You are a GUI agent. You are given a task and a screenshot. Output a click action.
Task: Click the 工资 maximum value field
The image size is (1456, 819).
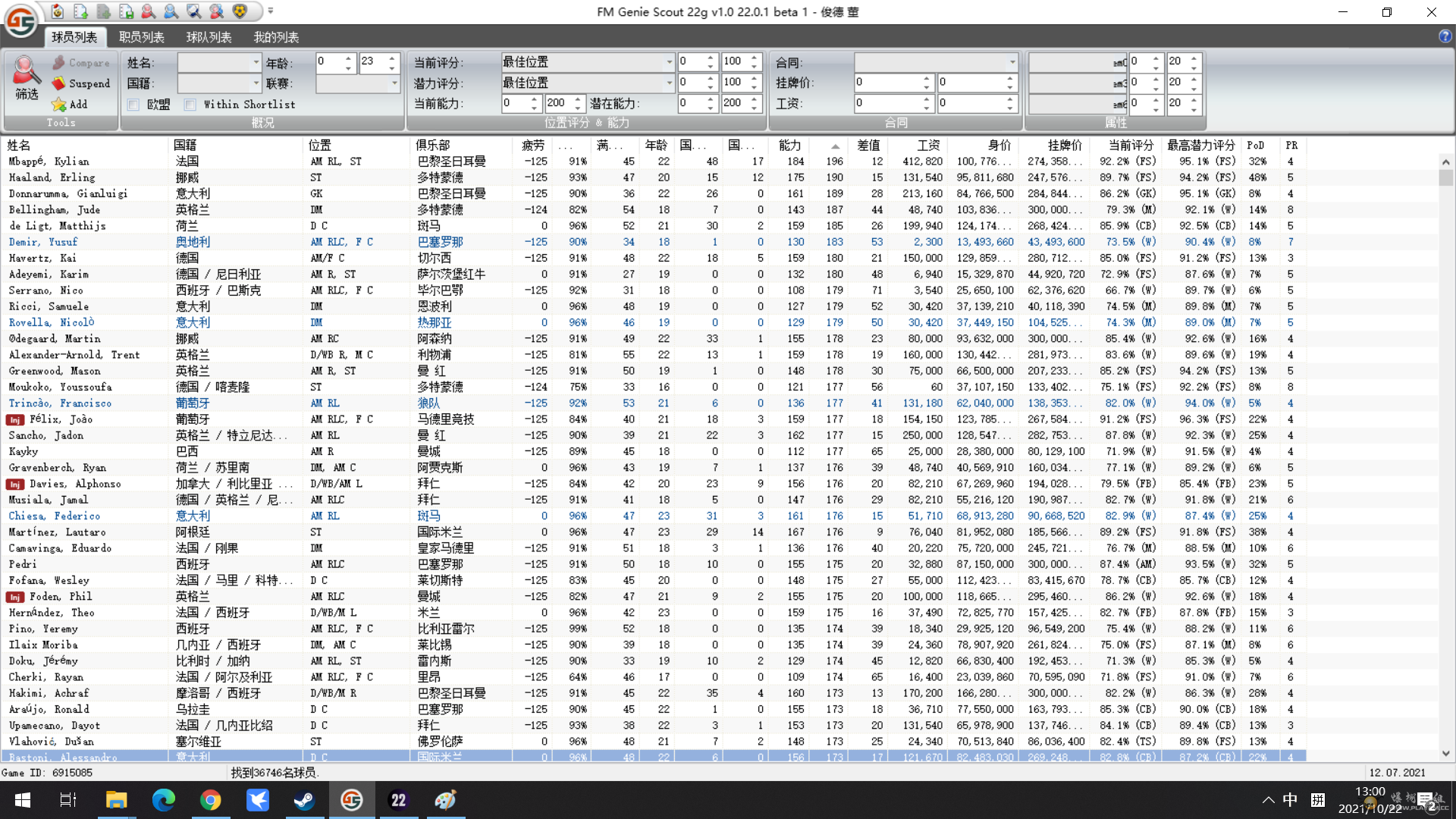[x=971, y=103]
